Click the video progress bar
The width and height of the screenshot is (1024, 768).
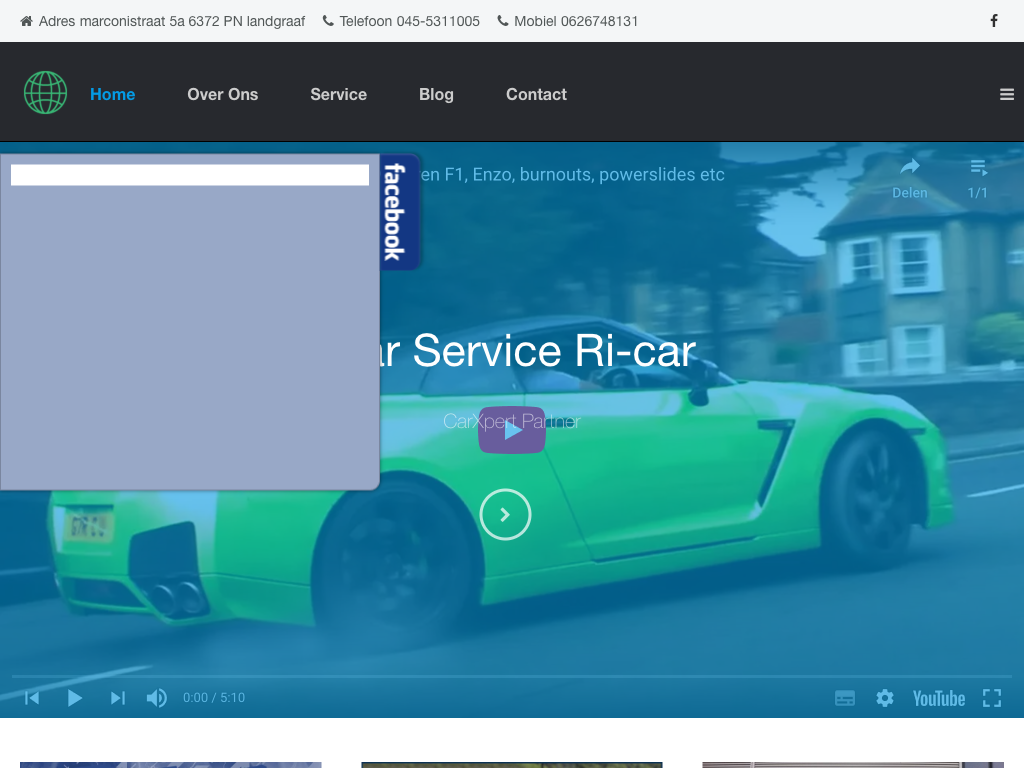coord(511,677)
